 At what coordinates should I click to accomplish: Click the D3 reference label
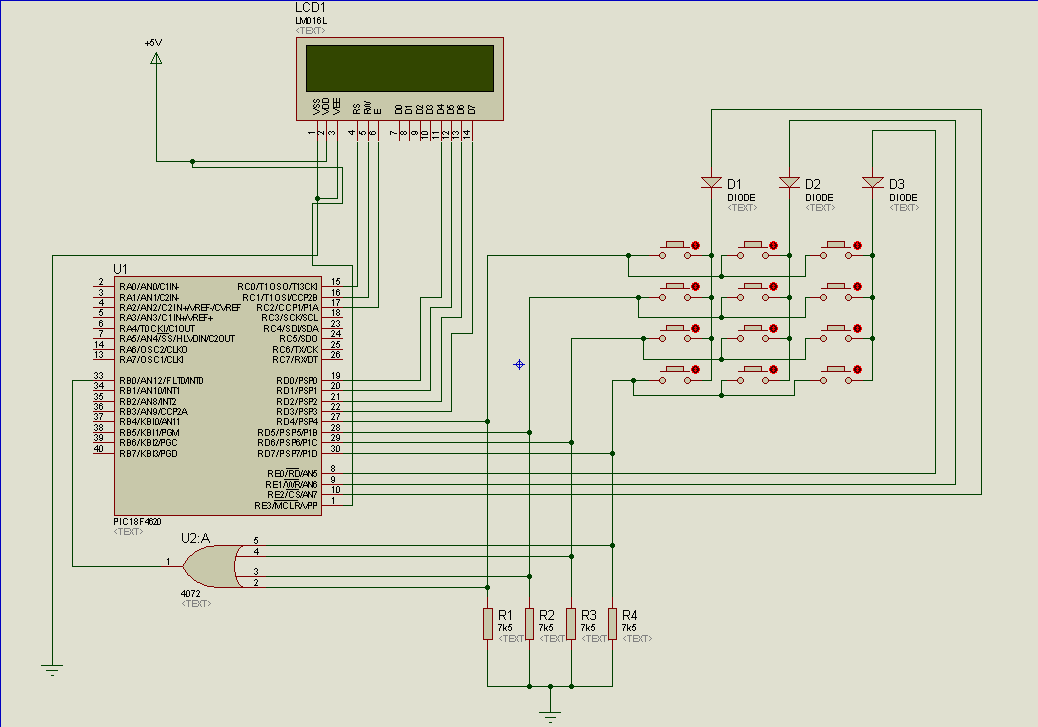click(896, 184)
